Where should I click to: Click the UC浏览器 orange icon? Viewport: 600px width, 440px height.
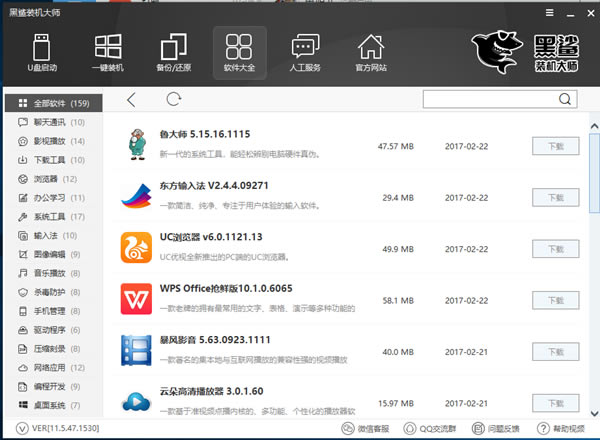click(x=136, y=248)
